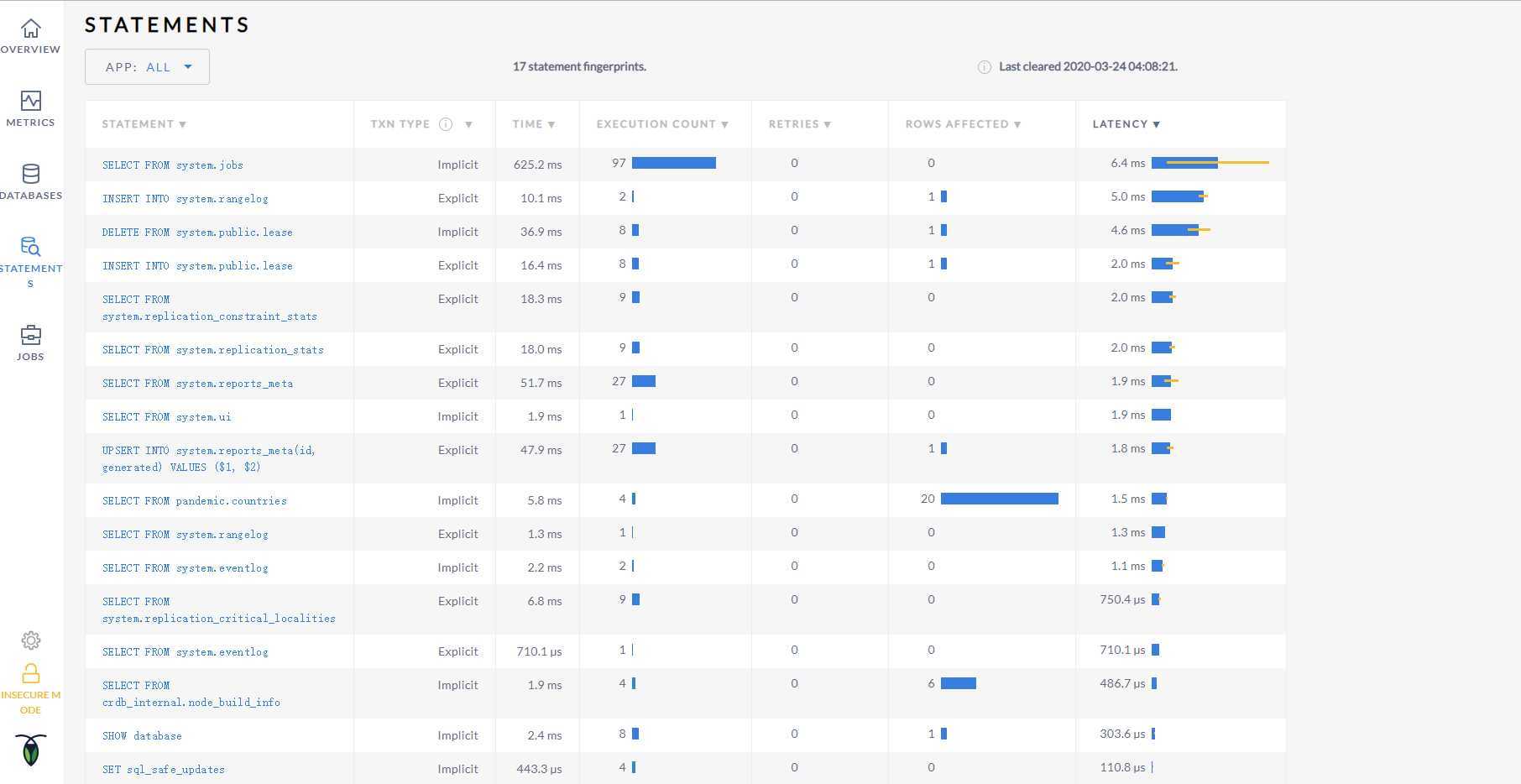Sort by Rows Affected column

(x=963, y=124)
